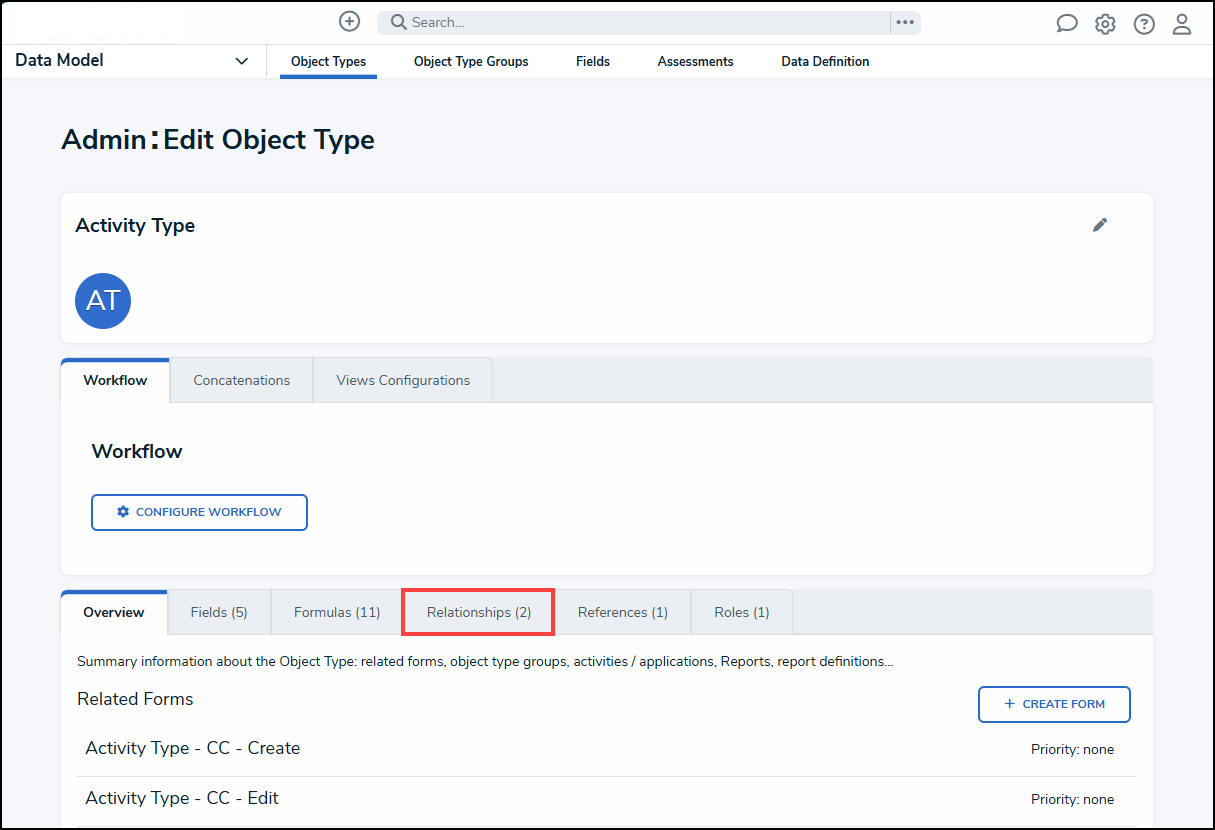This screenshot has height=830, width=1215.
Task: Open the search options ellipsis
Action: tap(905, 22)
